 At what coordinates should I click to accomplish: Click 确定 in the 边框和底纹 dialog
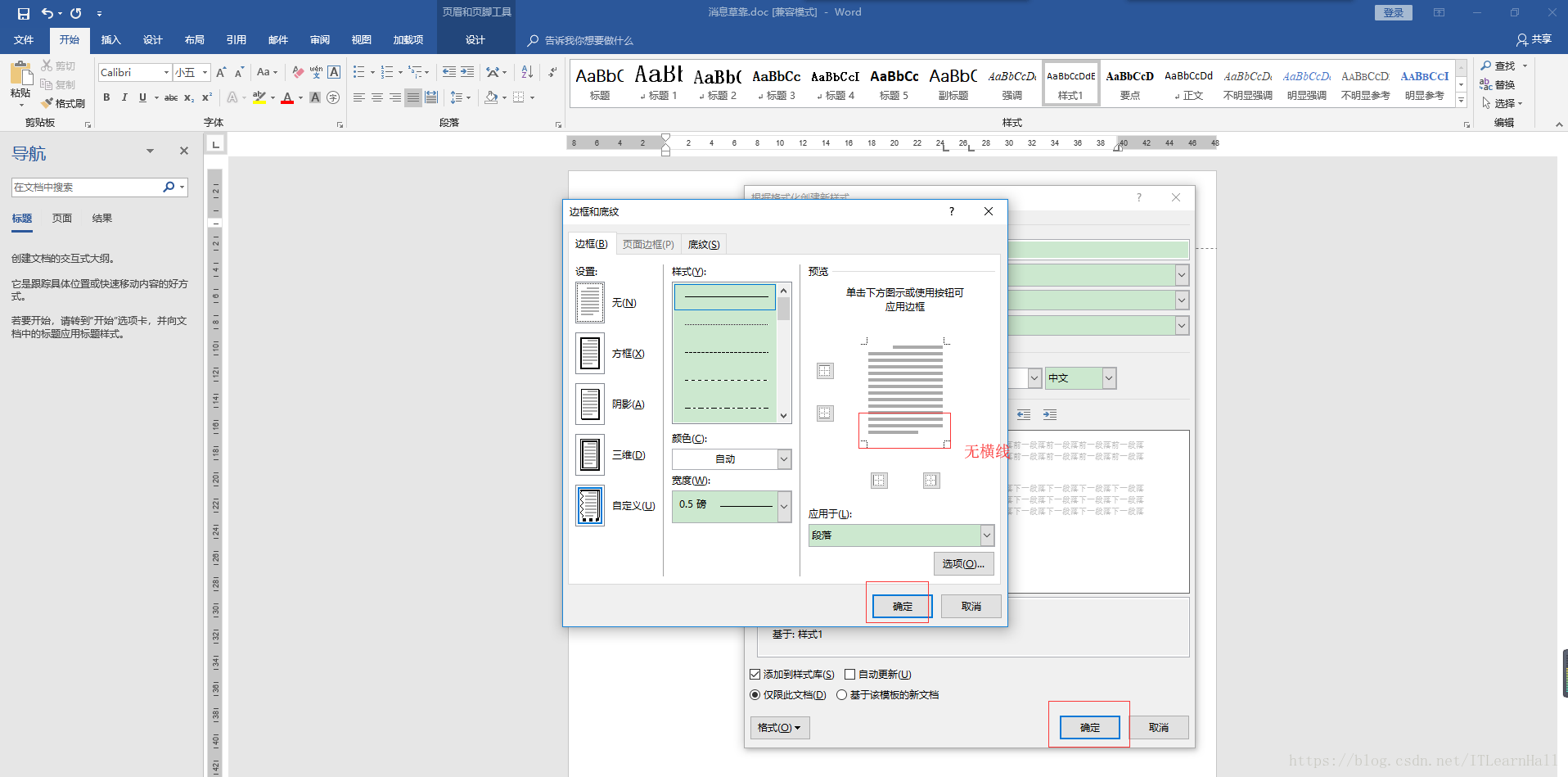903,607
